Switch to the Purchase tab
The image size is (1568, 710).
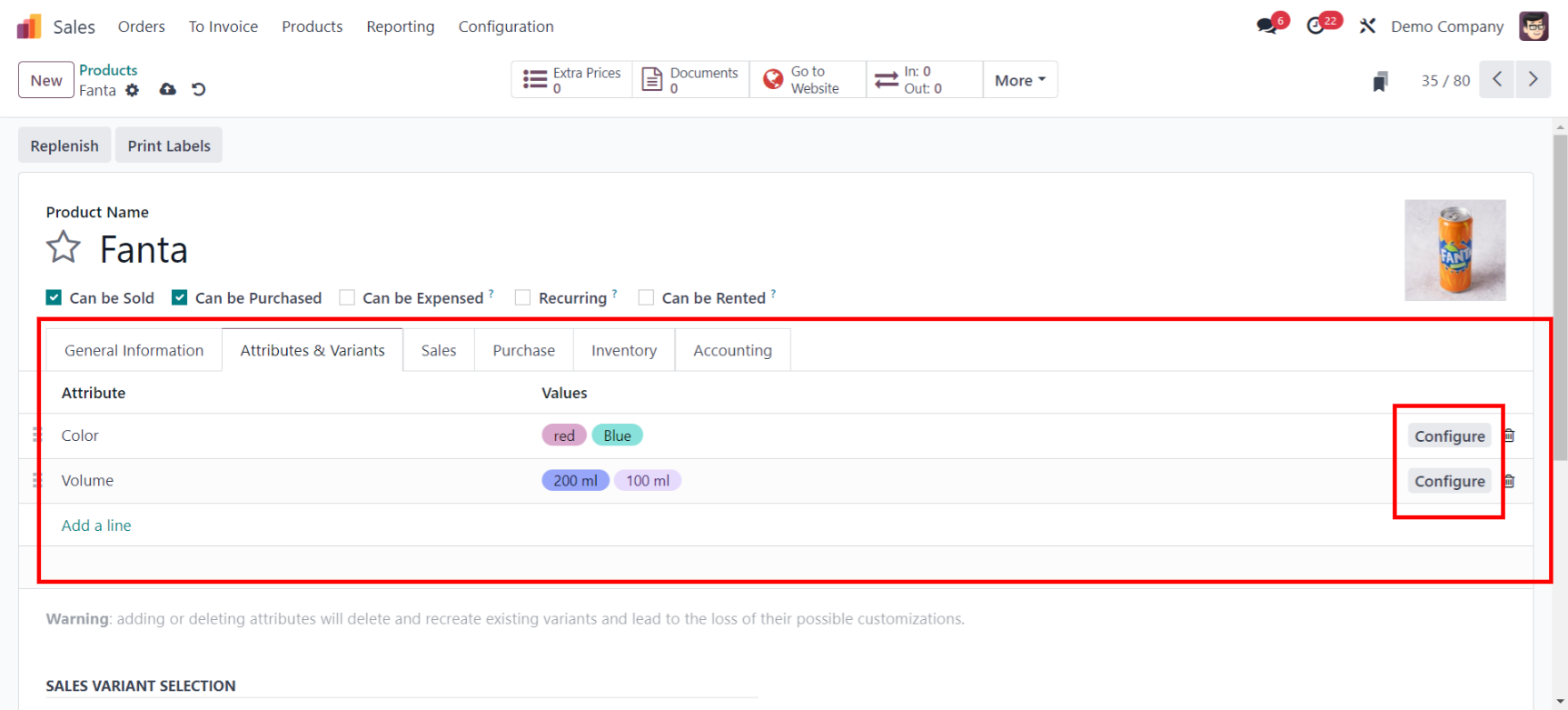(x=524, y=350)
